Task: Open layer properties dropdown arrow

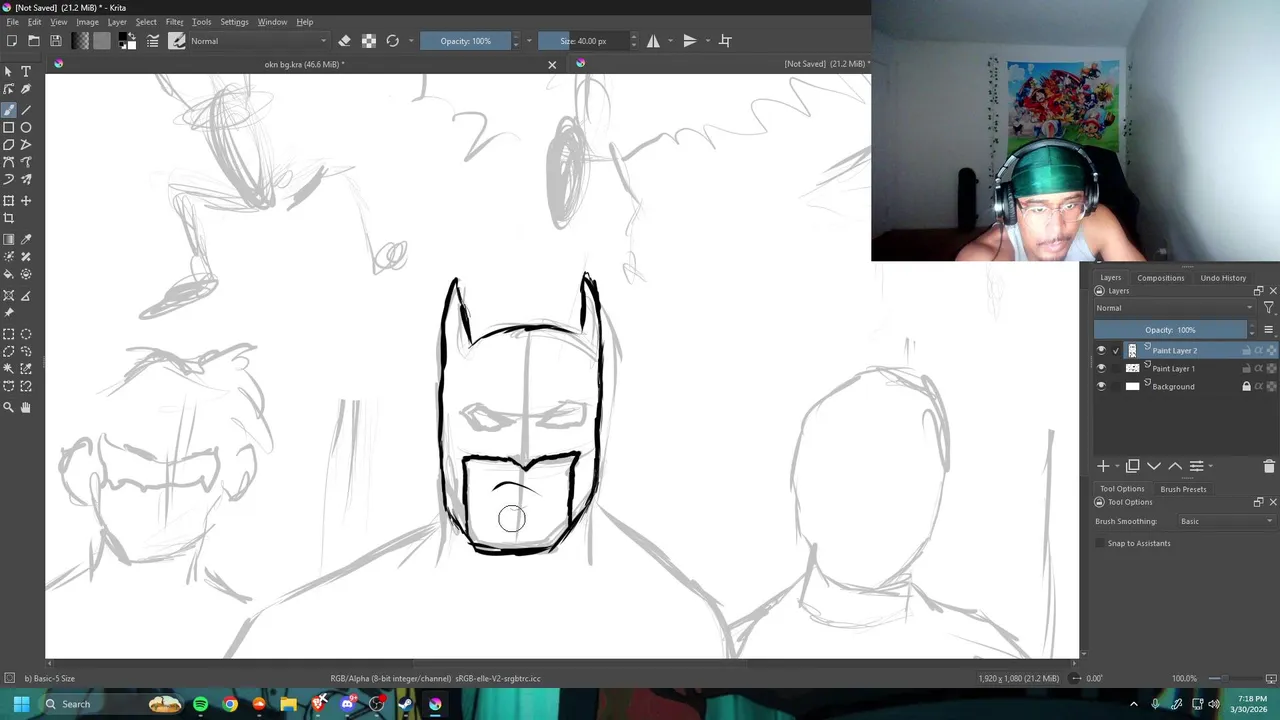Action: pyautogui.click(x=1211, y=466)
